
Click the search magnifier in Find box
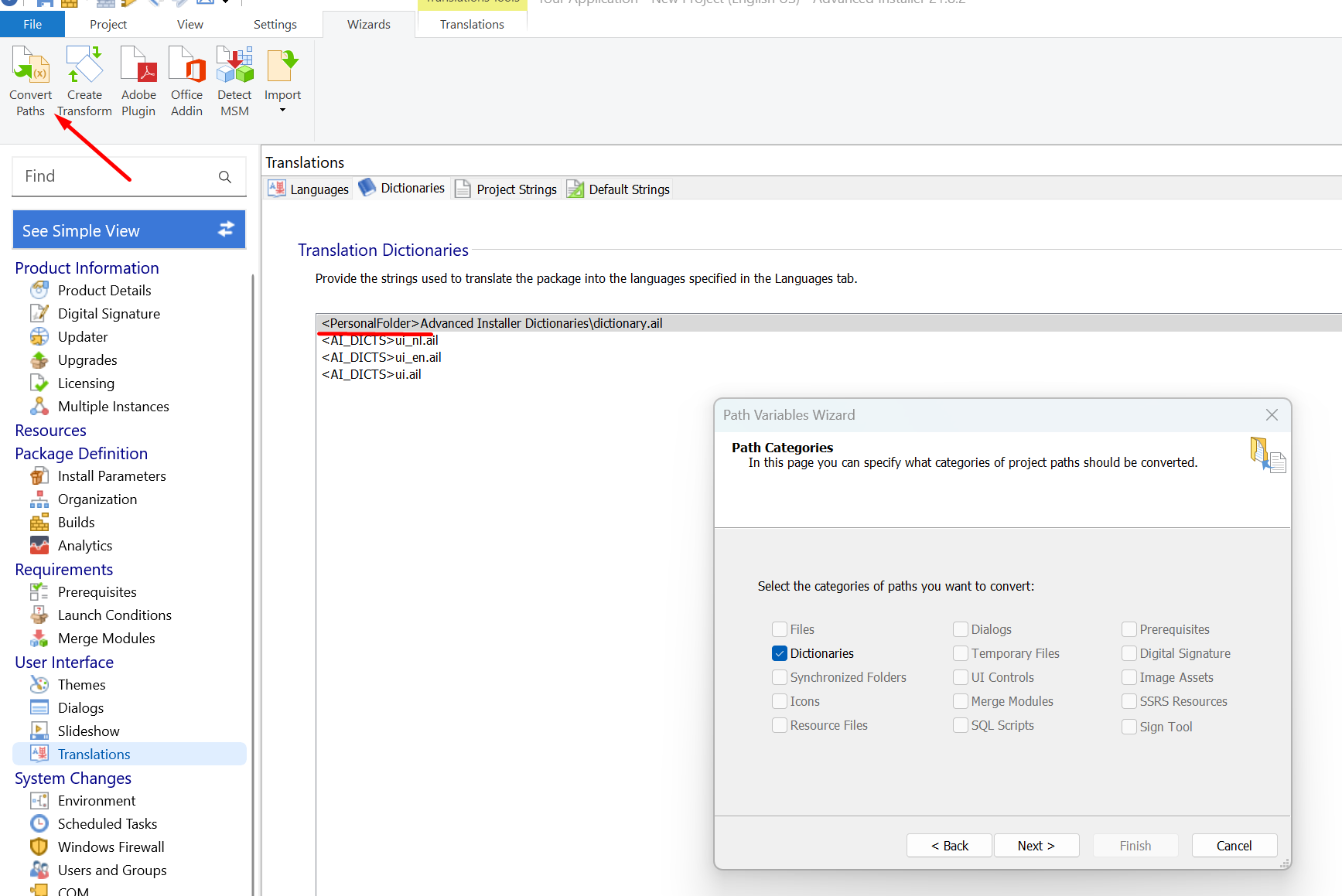(225, 177)
